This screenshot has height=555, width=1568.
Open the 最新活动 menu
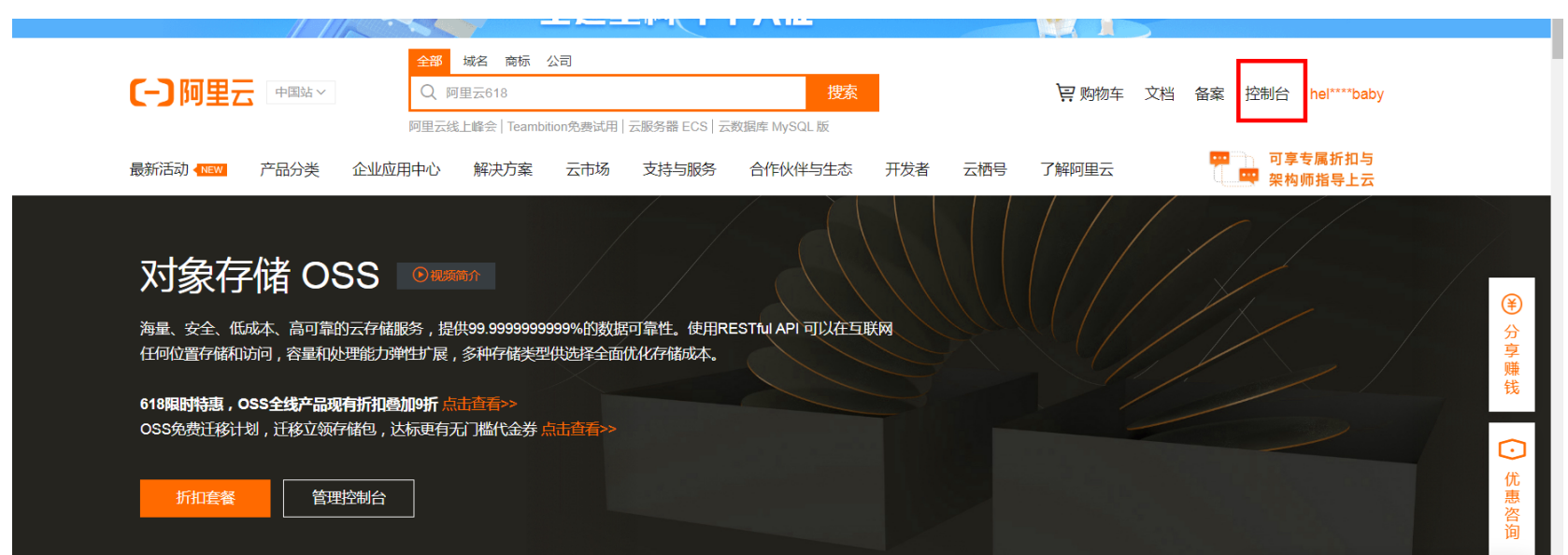click(x=159, y=169)
